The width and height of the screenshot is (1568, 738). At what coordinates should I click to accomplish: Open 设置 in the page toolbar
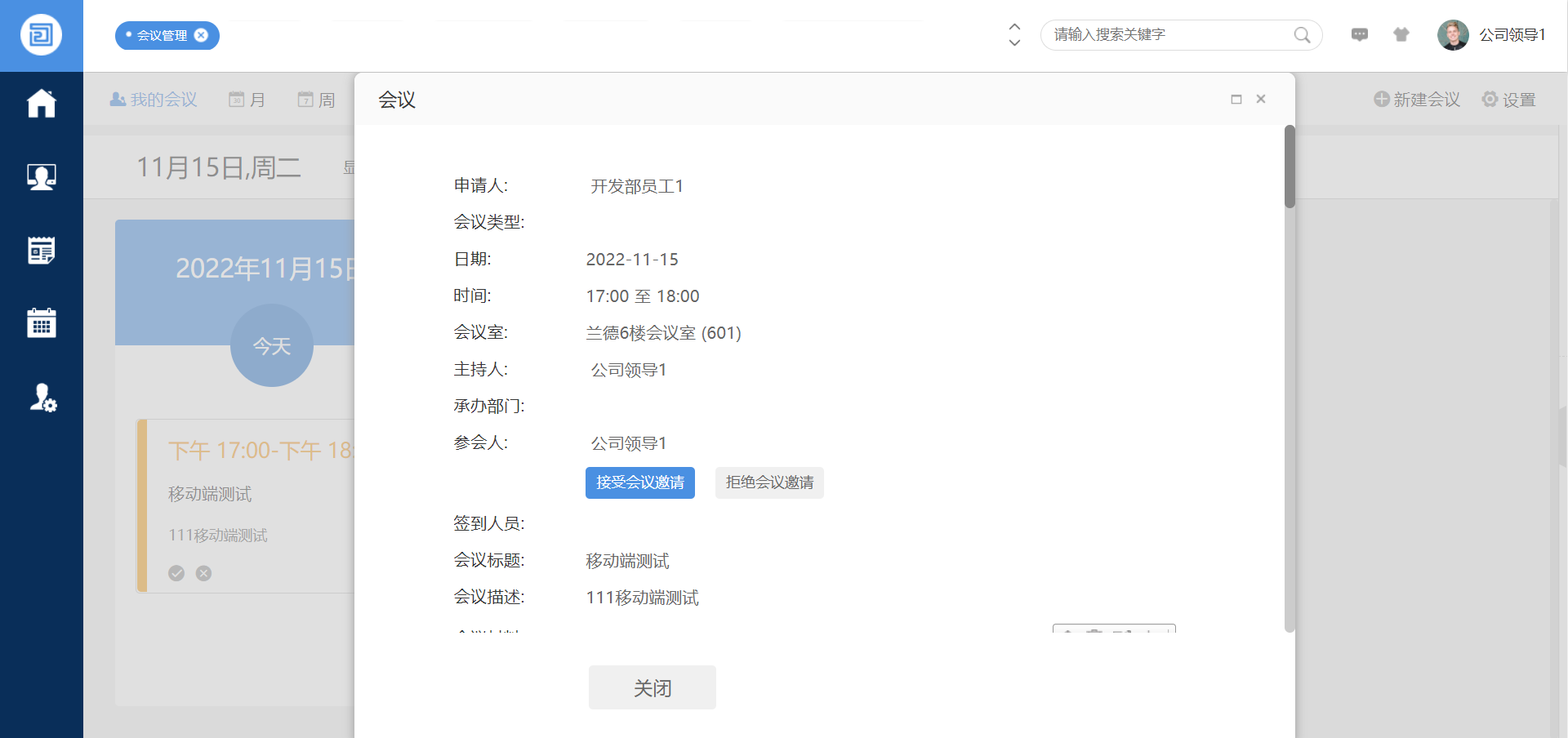click(1509, 100)
